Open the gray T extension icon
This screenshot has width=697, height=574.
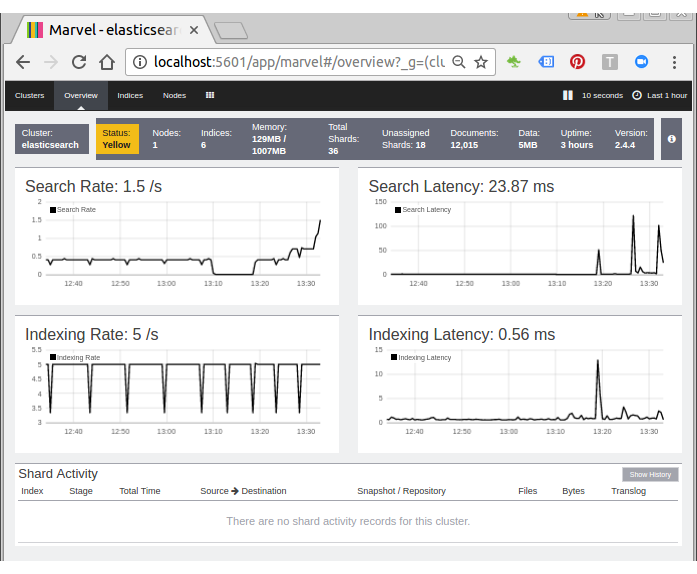point(609,62)
